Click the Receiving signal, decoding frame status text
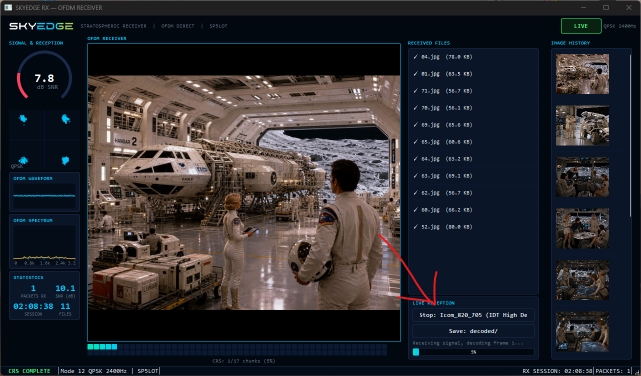Viewport: 641px width, 376px height. coord(468,343)
